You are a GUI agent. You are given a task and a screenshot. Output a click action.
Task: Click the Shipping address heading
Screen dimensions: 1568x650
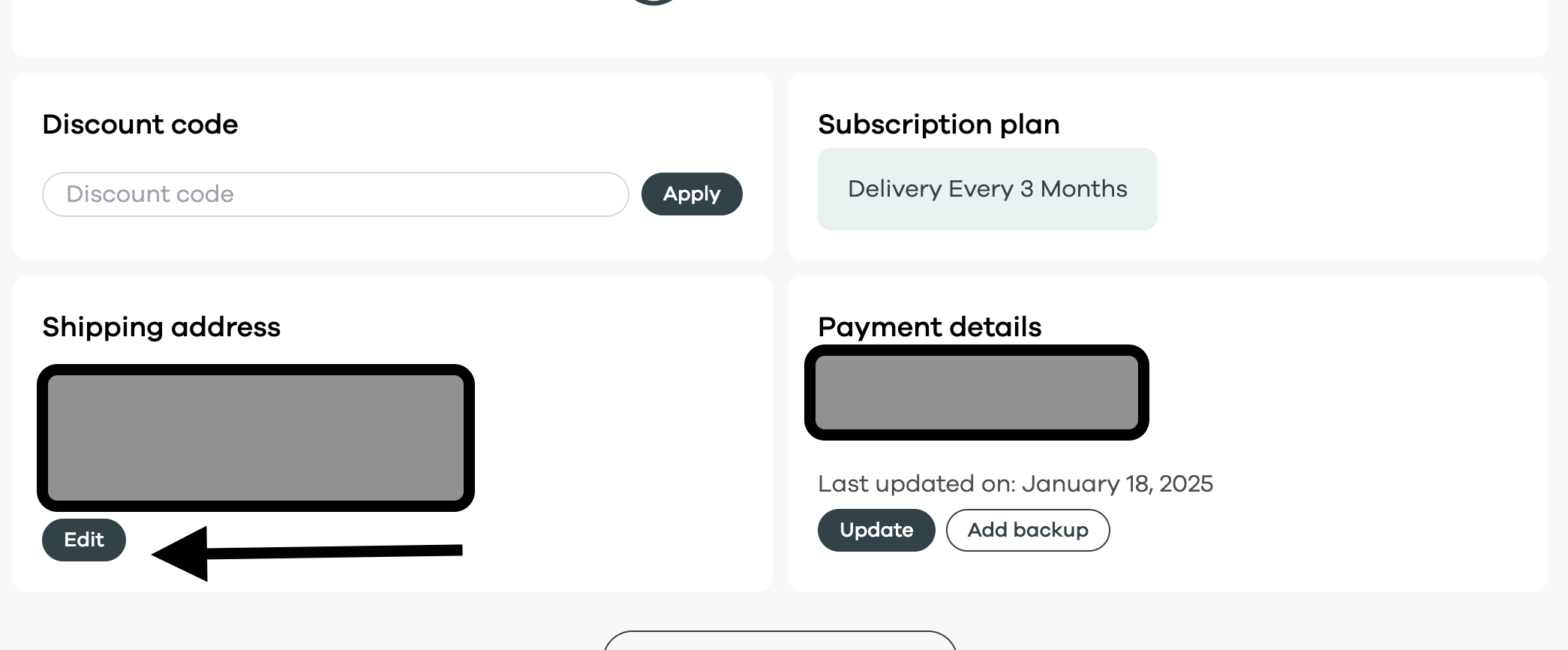161,327
